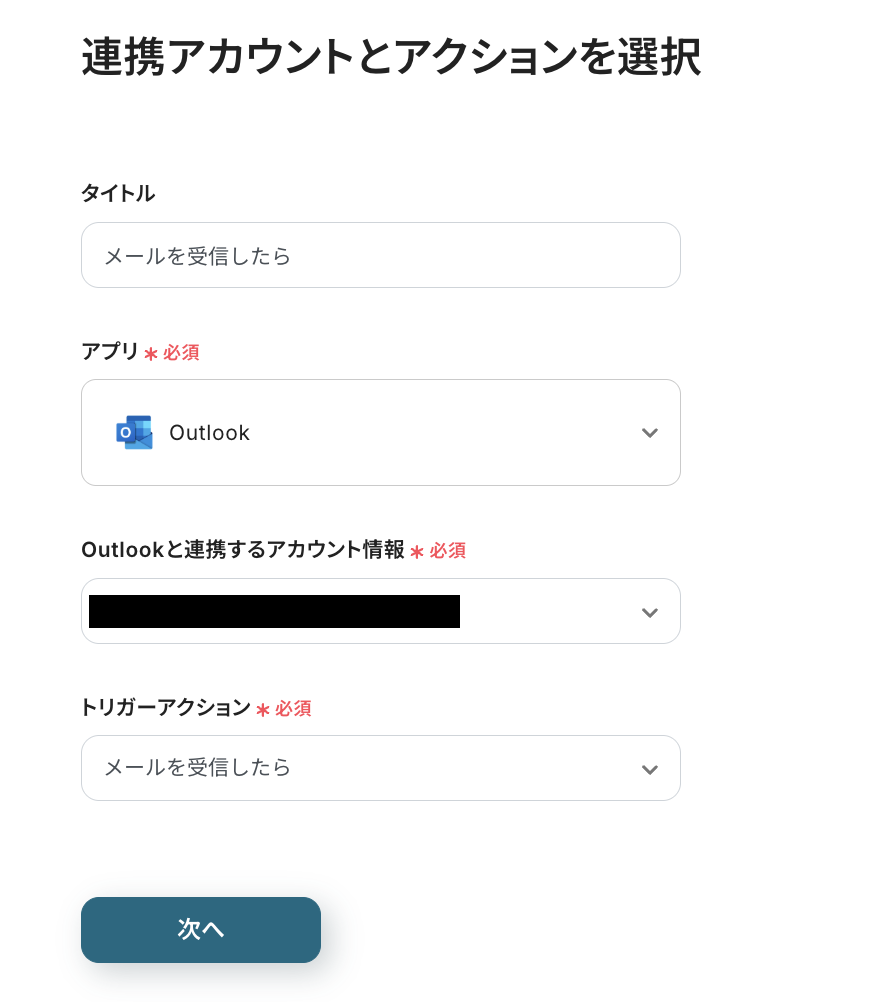Select the Outlook text in app selector
Screen dimensions: 882x1002
(209, 433)
